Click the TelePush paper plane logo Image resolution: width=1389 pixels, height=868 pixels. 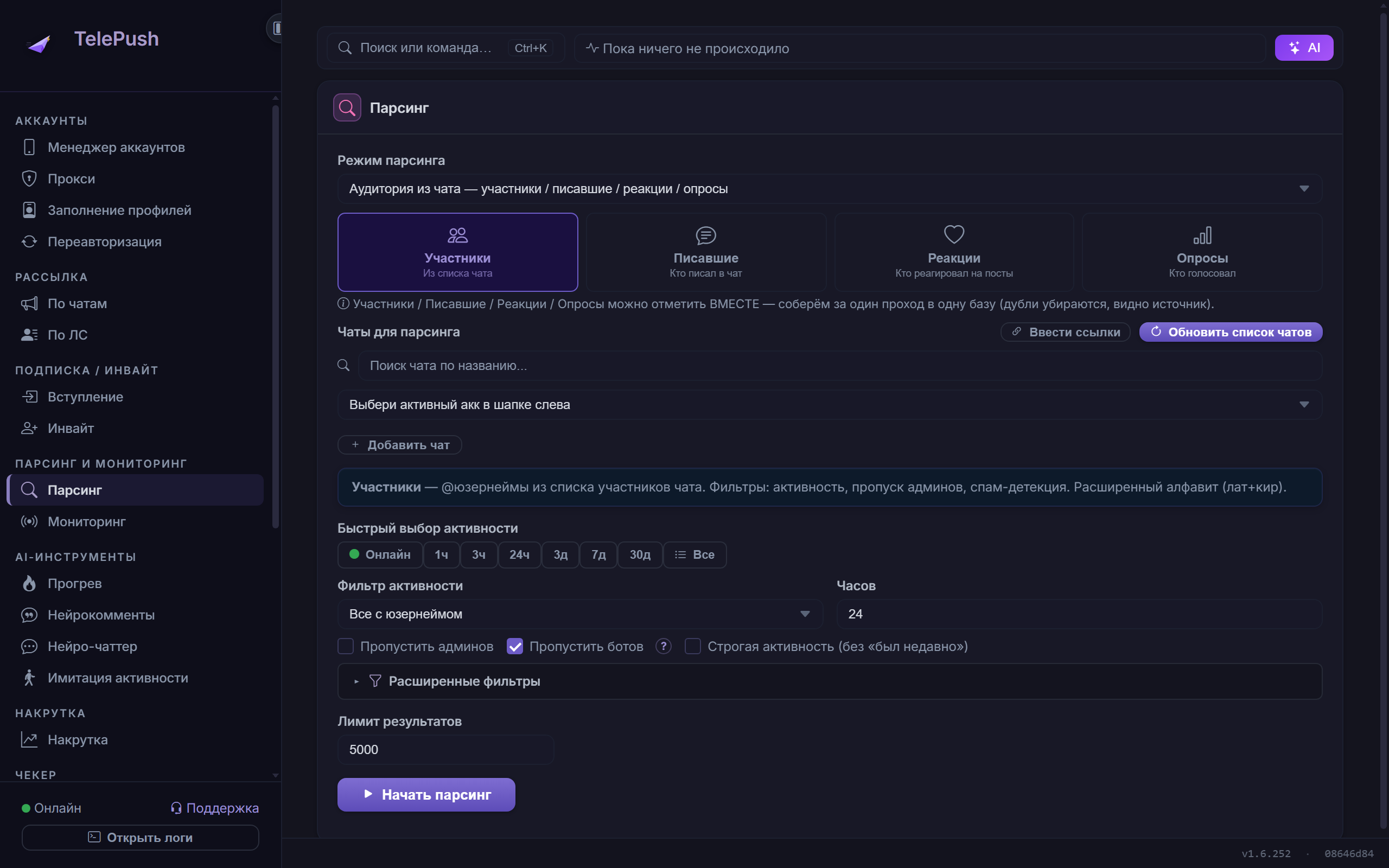click(x=39, y=44)
